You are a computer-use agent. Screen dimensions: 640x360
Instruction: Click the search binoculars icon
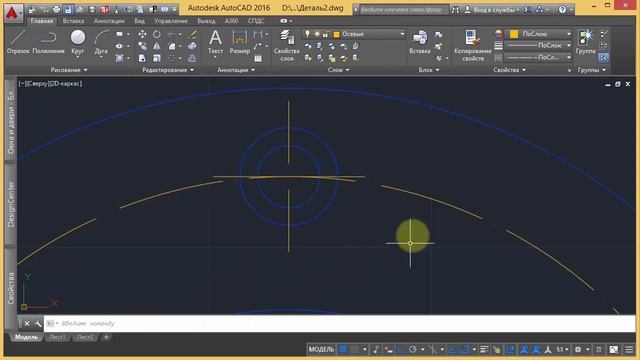pos(456,9)
